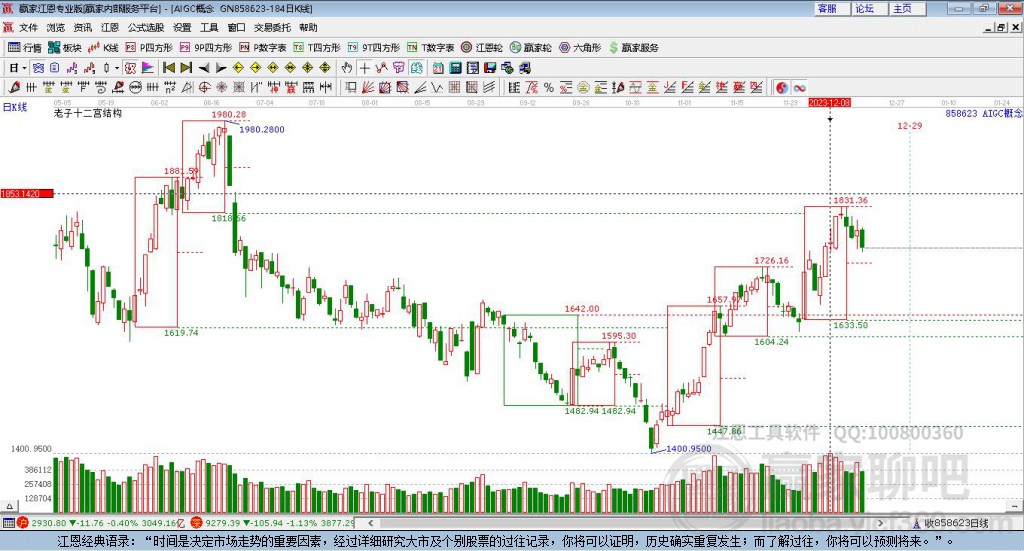The width and height of the screenshot is (1024, 551).
Task: Open the 江恩 menu
Action: (x=110, y=27)
